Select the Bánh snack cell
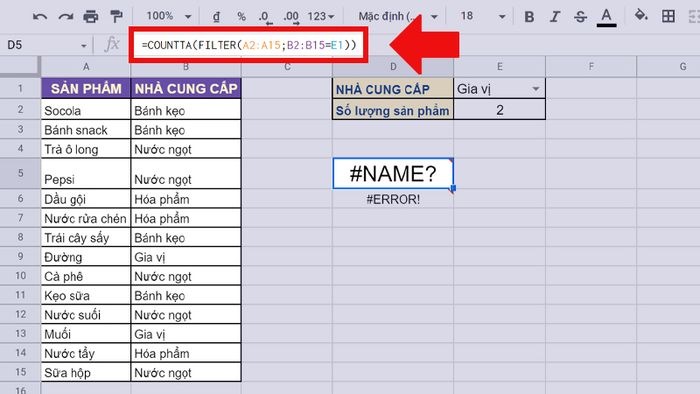This screenshot has width=700, height=394. pos(86,129)
